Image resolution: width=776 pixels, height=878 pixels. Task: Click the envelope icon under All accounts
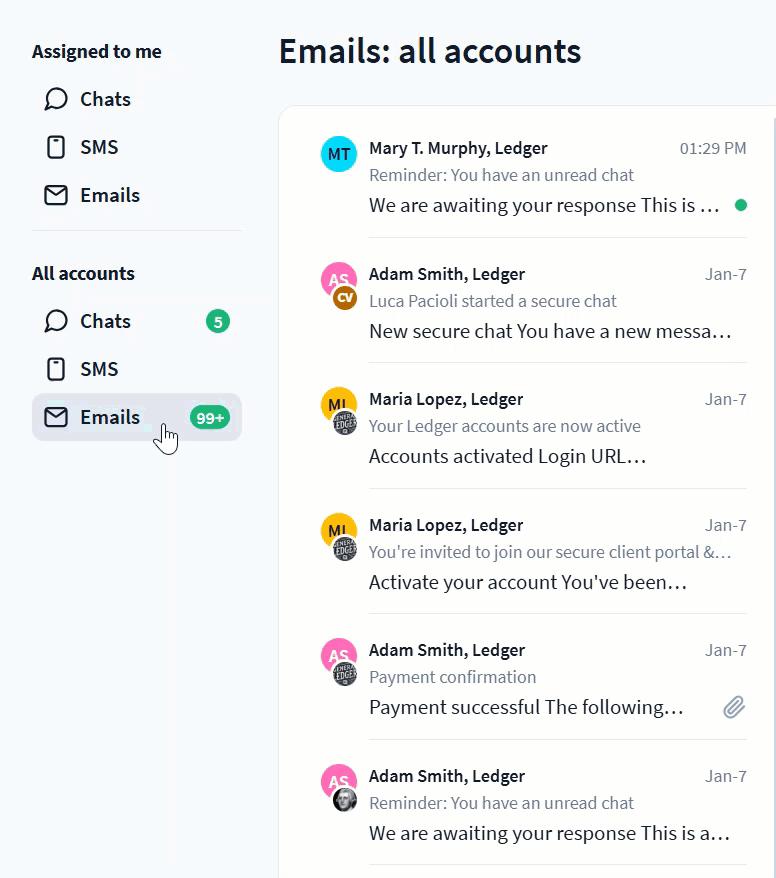point(56,417)
